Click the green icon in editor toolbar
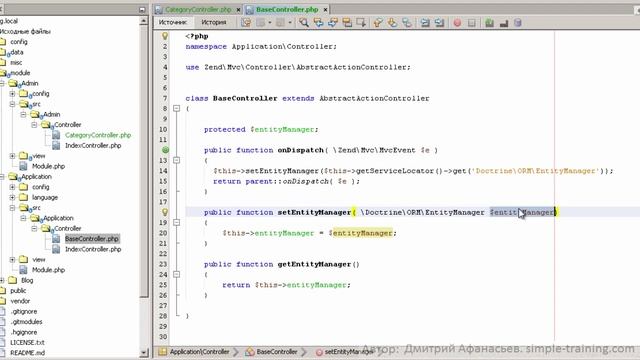Image resolution: width=640 pixels, height=360 pixels. click(x=489, y=23)
